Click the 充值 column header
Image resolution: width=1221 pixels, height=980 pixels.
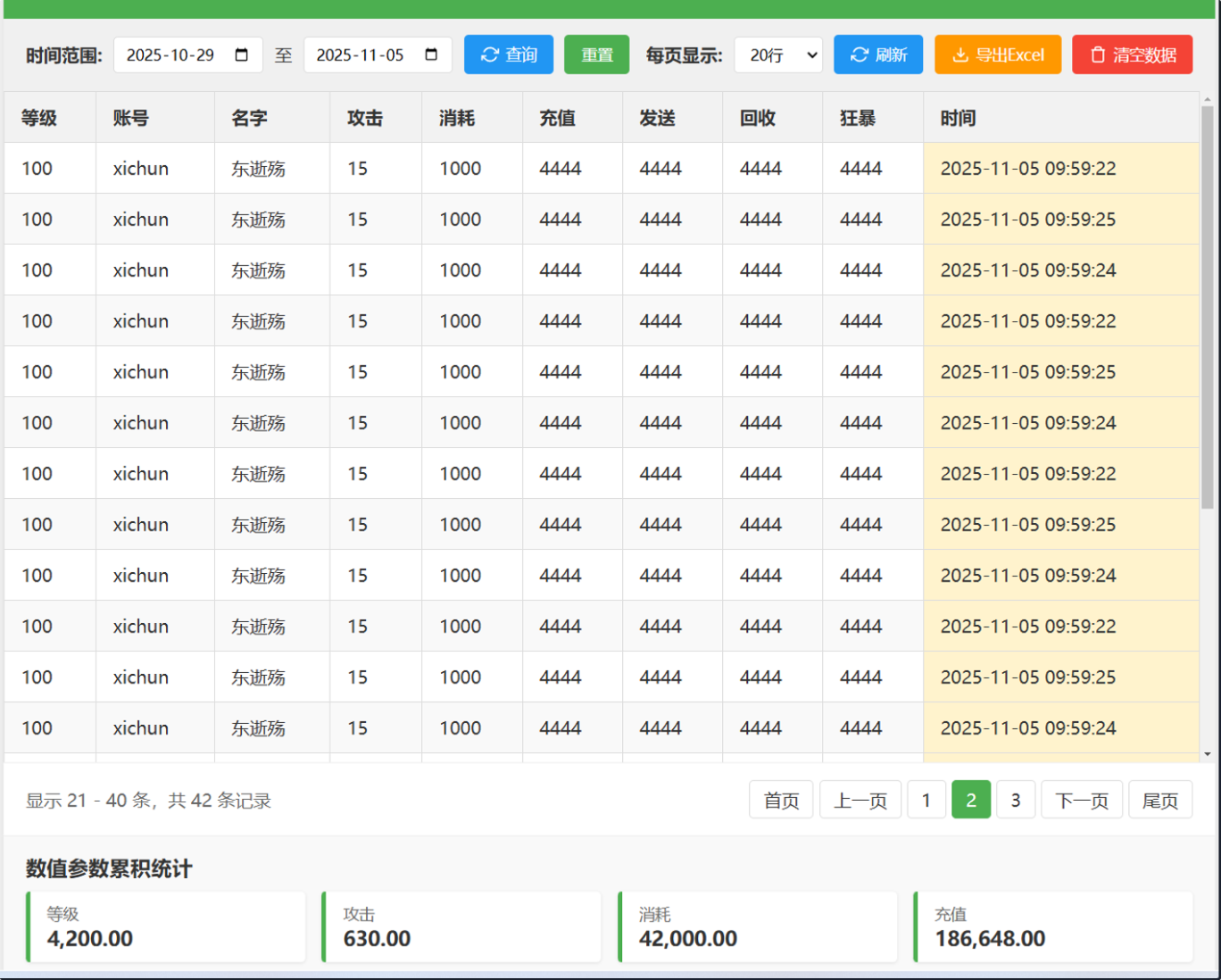557,118
